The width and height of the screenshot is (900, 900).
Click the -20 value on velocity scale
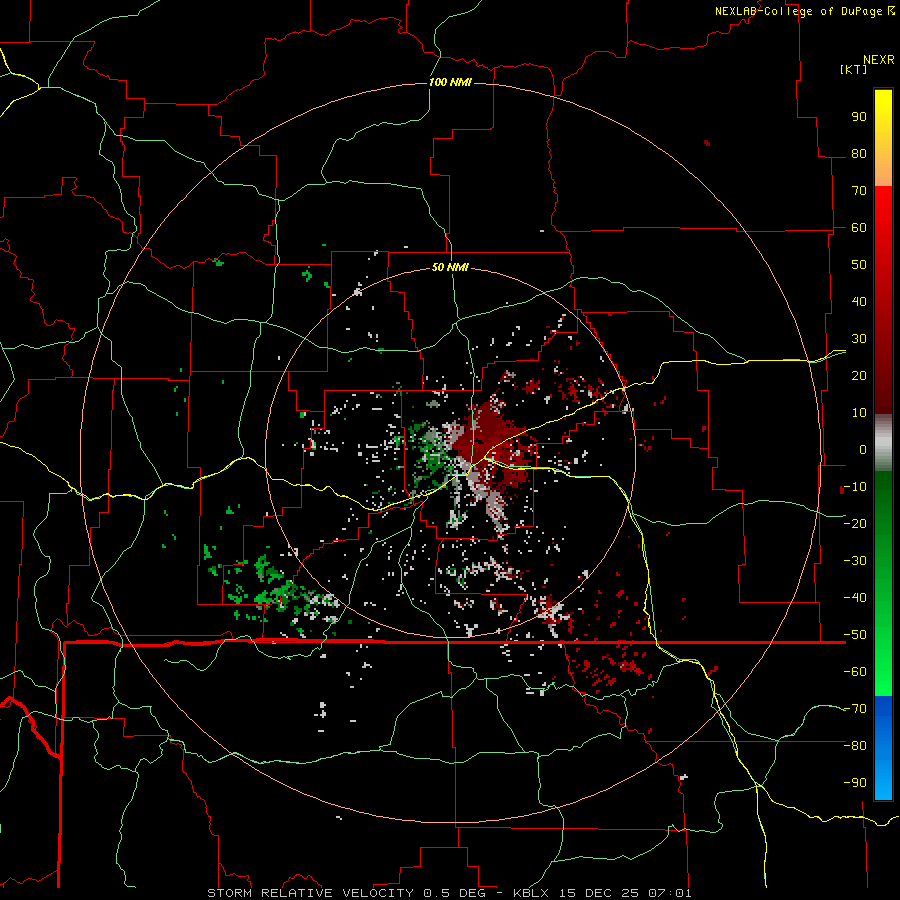855,524
